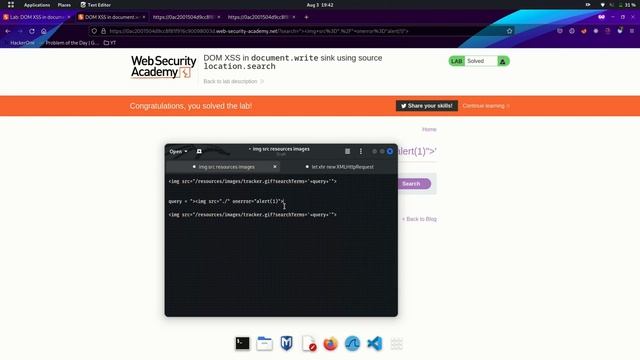Image resolution: width=640 pixels, height=360 pixels.
Task: Click the shield tracking protection icon
Action: point(94,31)
